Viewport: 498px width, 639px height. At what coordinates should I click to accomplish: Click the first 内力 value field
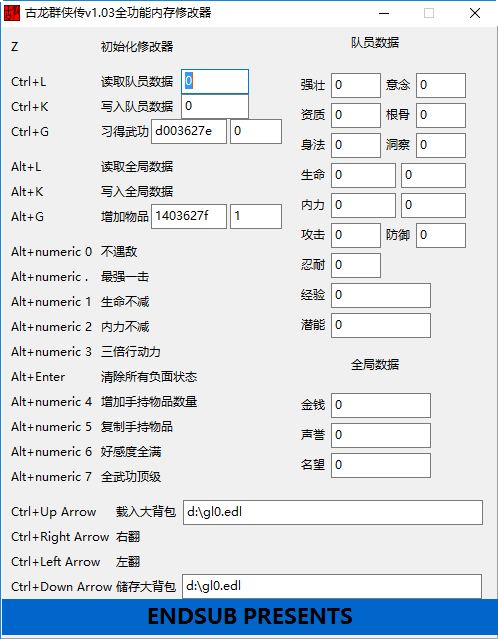(x=363, y=205)
